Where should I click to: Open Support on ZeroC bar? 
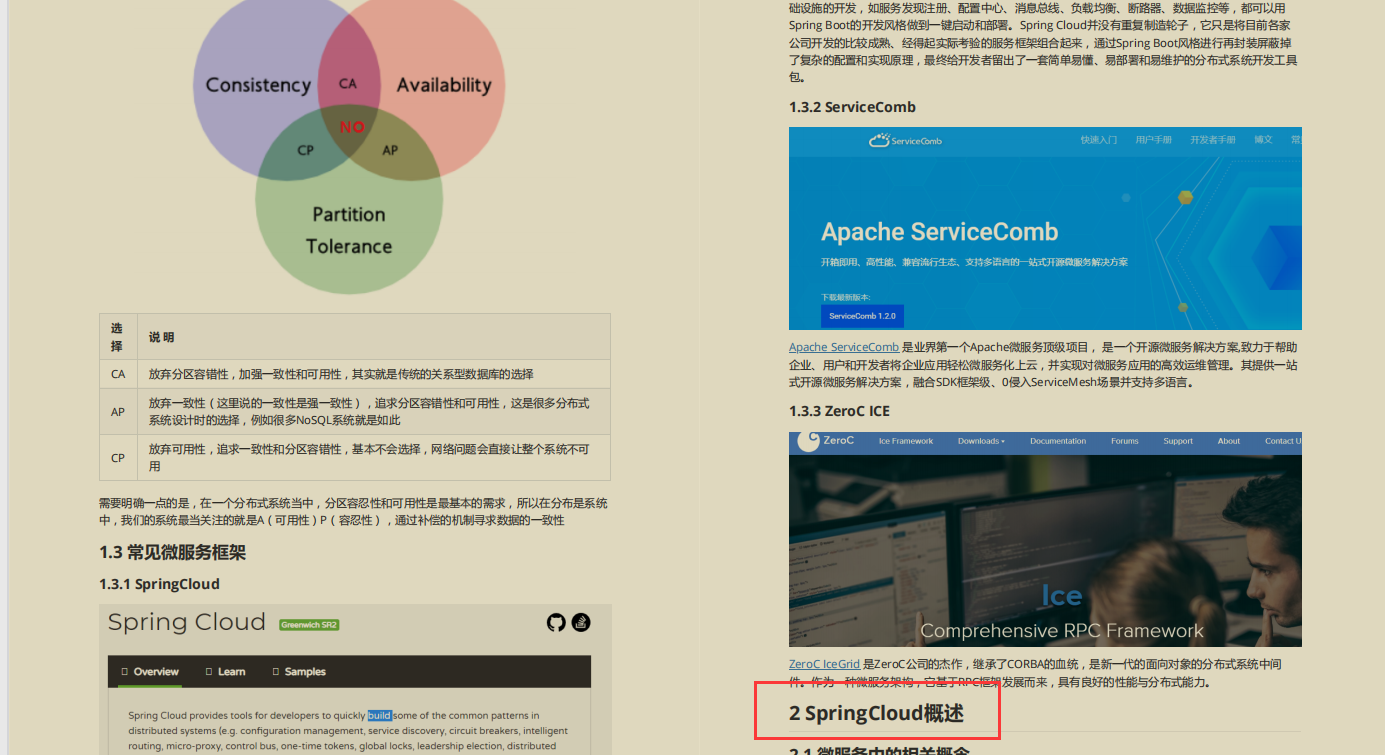click(x=1177, y=441)
